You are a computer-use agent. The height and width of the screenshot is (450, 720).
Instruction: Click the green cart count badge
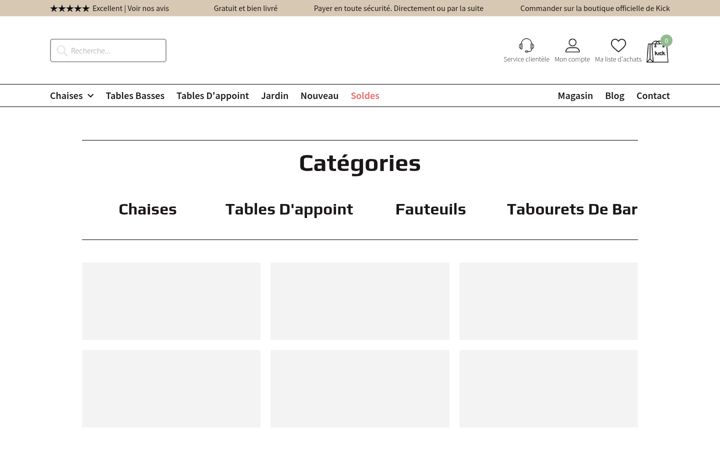[x=666, y=40]
